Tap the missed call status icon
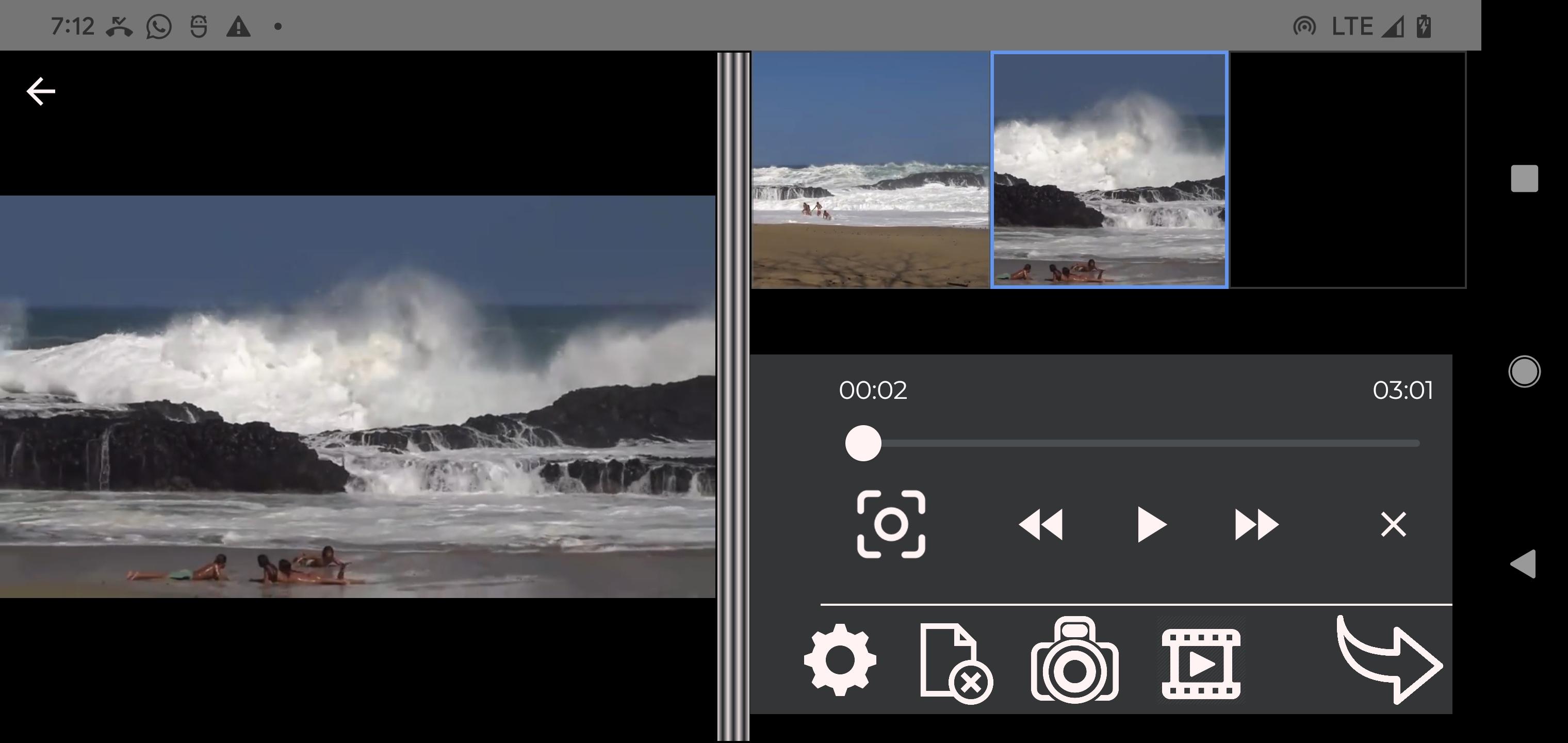Image resolution: width=1568 pixels, height=743 pixels. (x=119, y=27)
